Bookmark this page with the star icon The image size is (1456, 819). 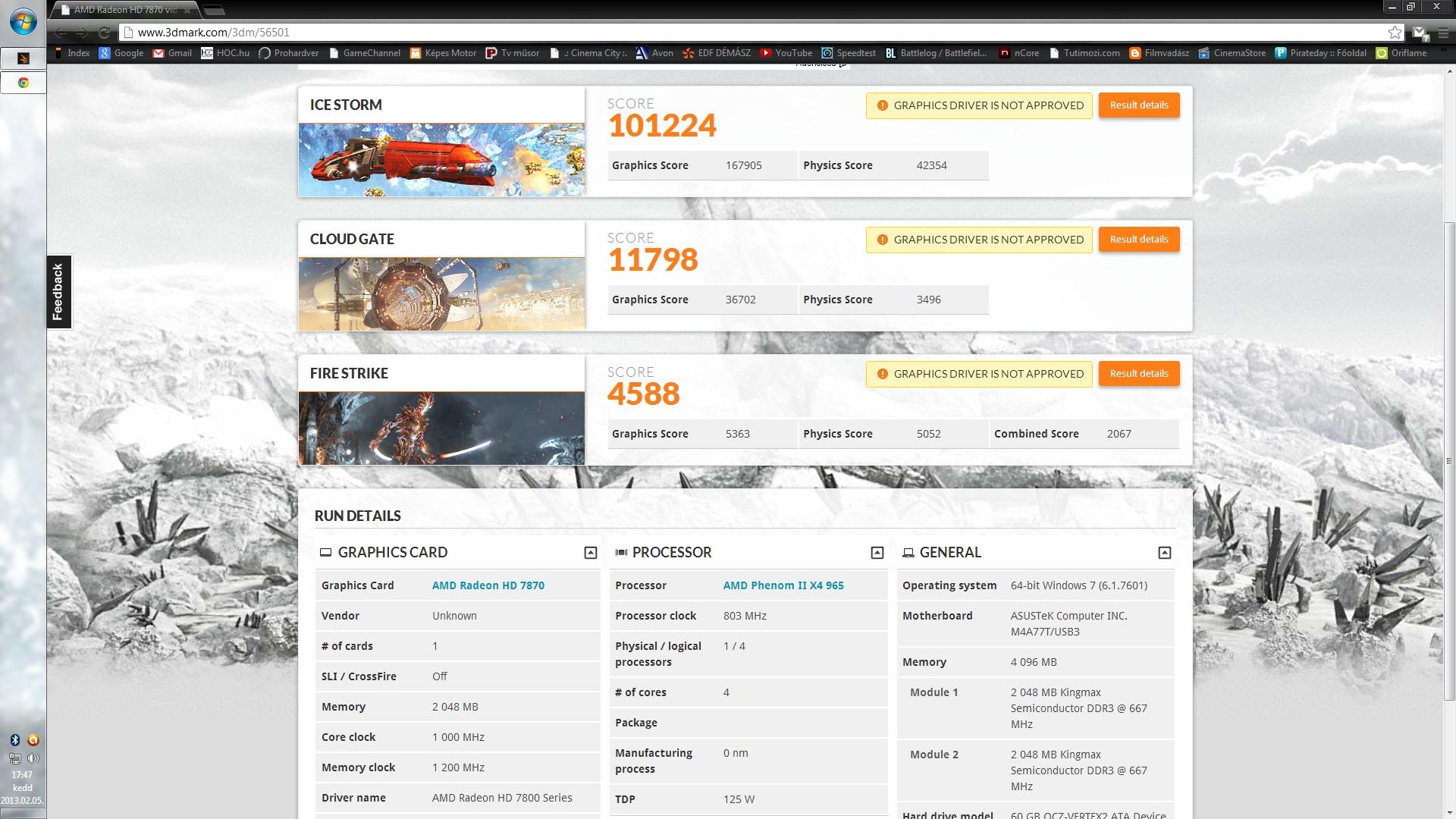coord(1395,33)
